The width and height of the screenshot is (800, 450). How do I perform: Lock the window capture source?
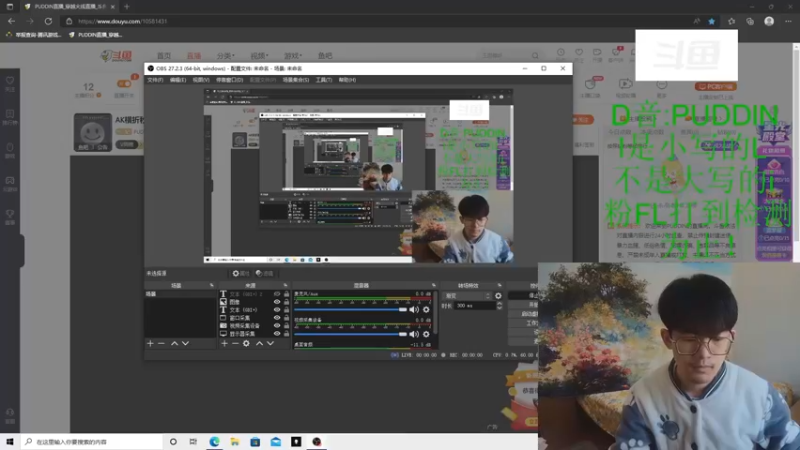[x=286, y=318]
